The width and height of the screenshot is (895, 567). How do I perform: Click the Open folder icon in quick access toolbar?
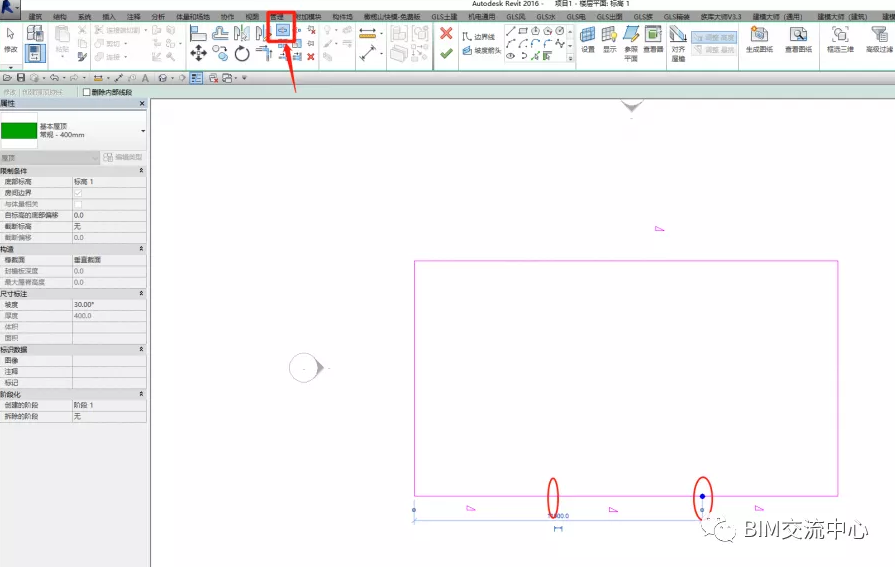tap(7, 78)
